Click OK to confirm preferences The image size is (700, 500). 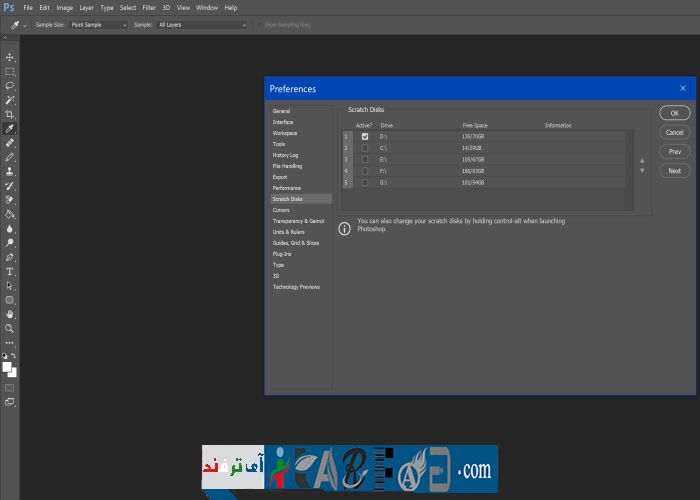674,113
